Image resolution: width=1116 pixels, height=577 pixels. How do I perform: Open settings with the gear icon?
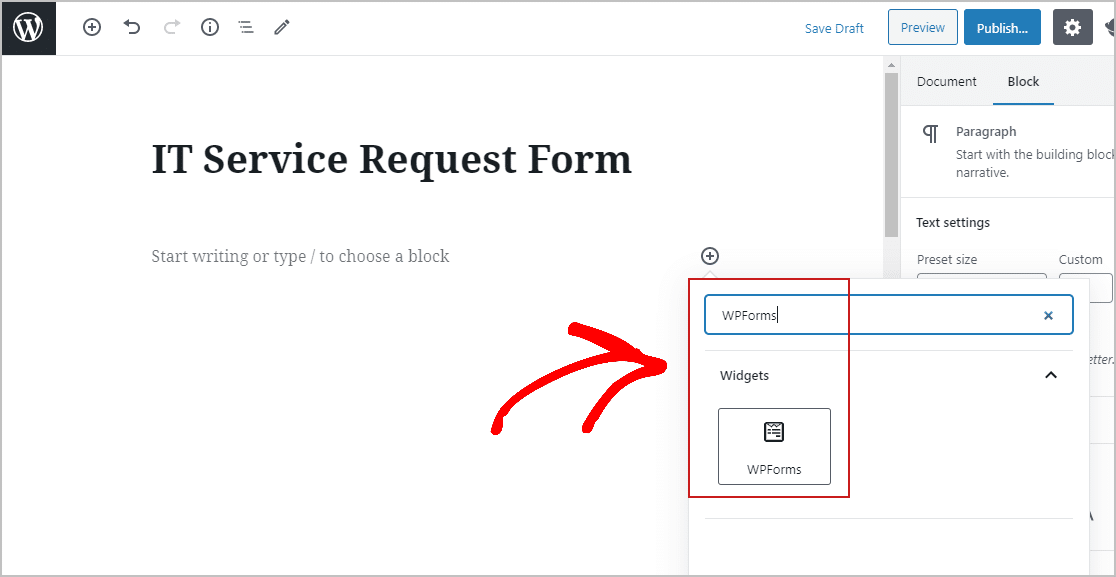(1072, 27)
